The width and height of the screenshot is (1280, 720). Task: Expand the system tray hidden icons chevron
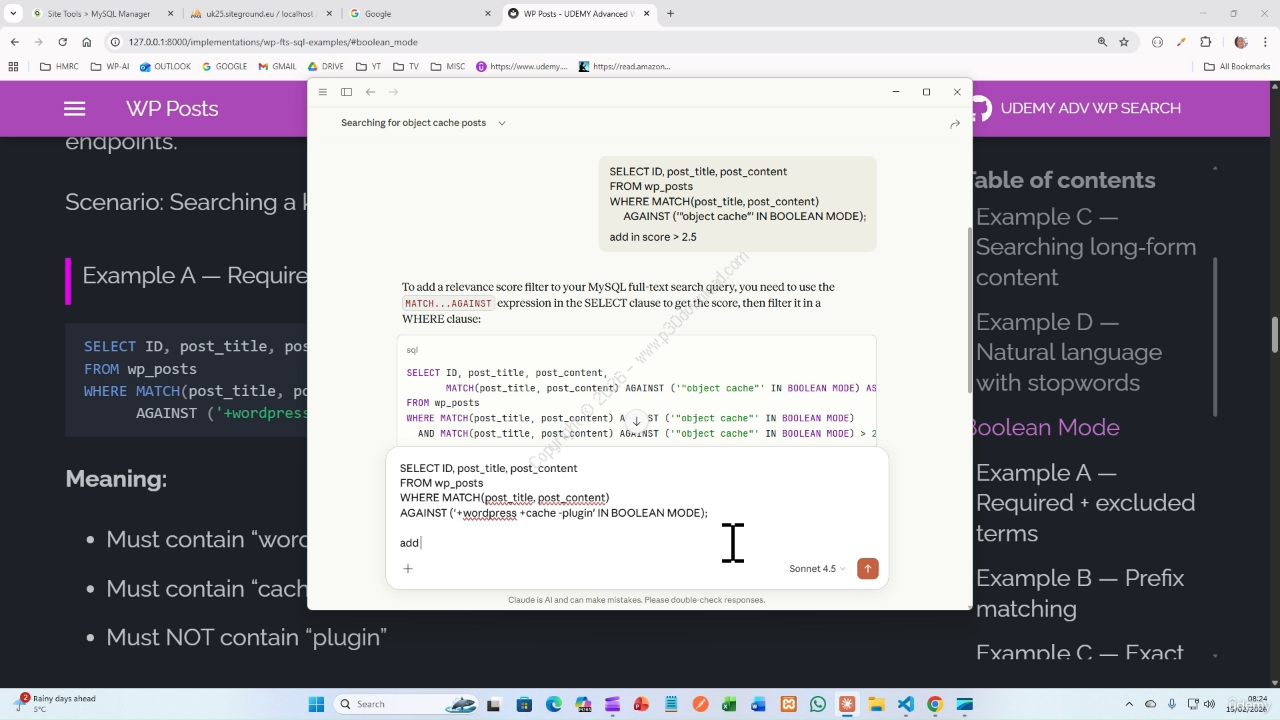coord(1129,704)
